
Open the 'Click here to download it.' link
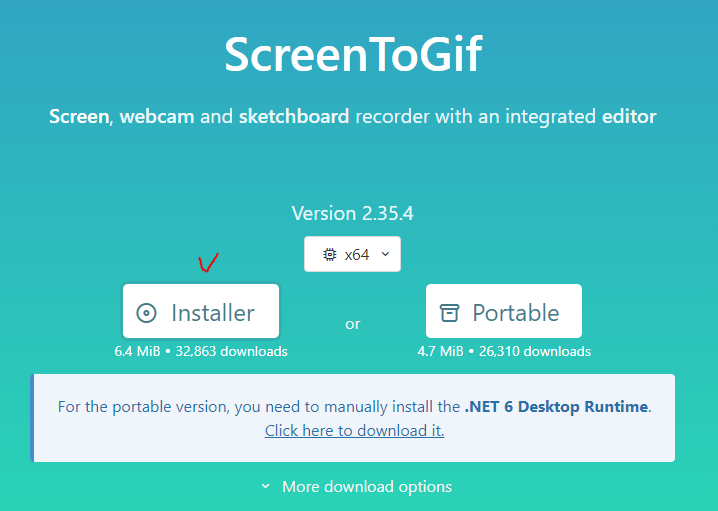tap(354, 430)
